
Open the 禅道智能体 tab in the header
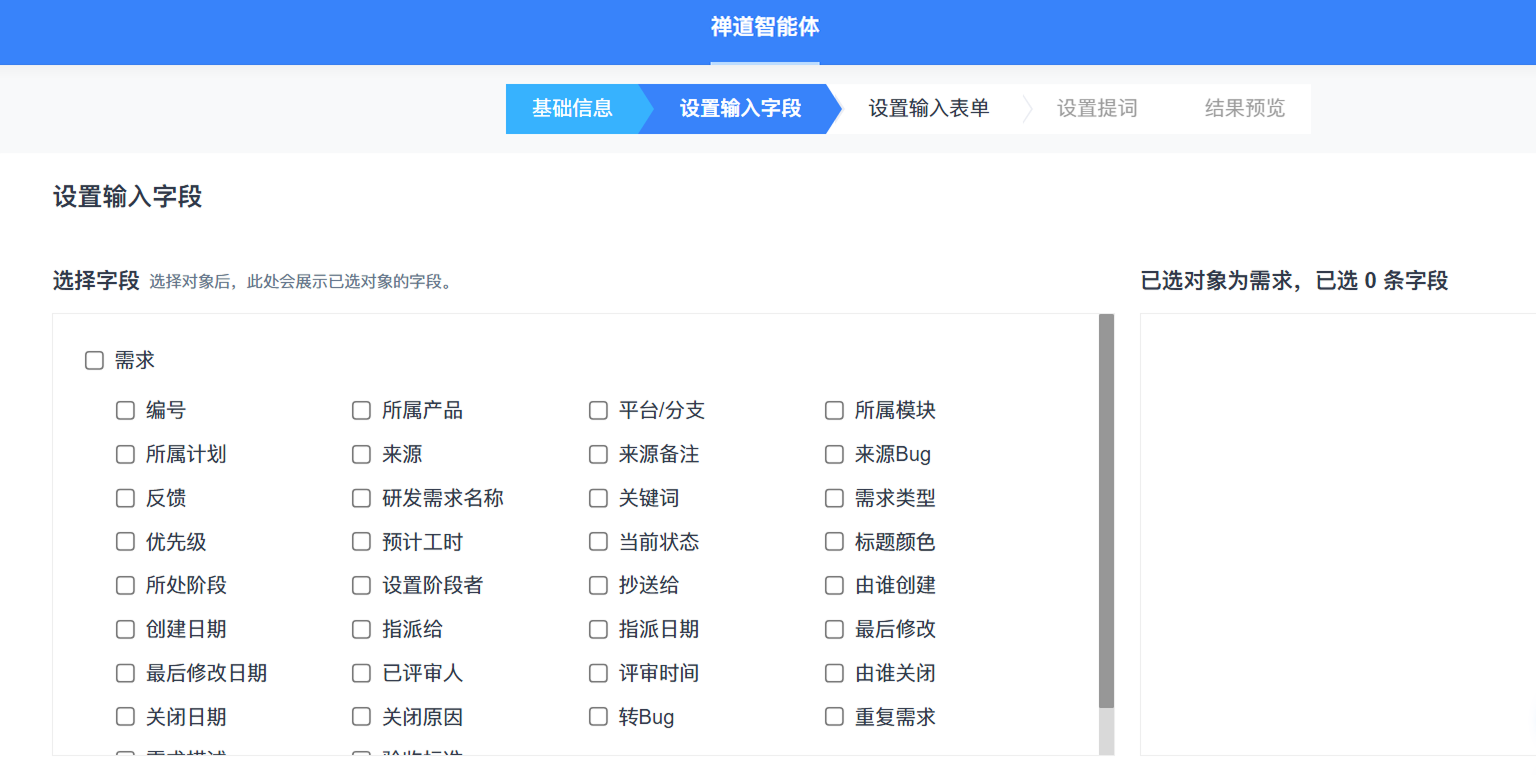pos(765,28)
